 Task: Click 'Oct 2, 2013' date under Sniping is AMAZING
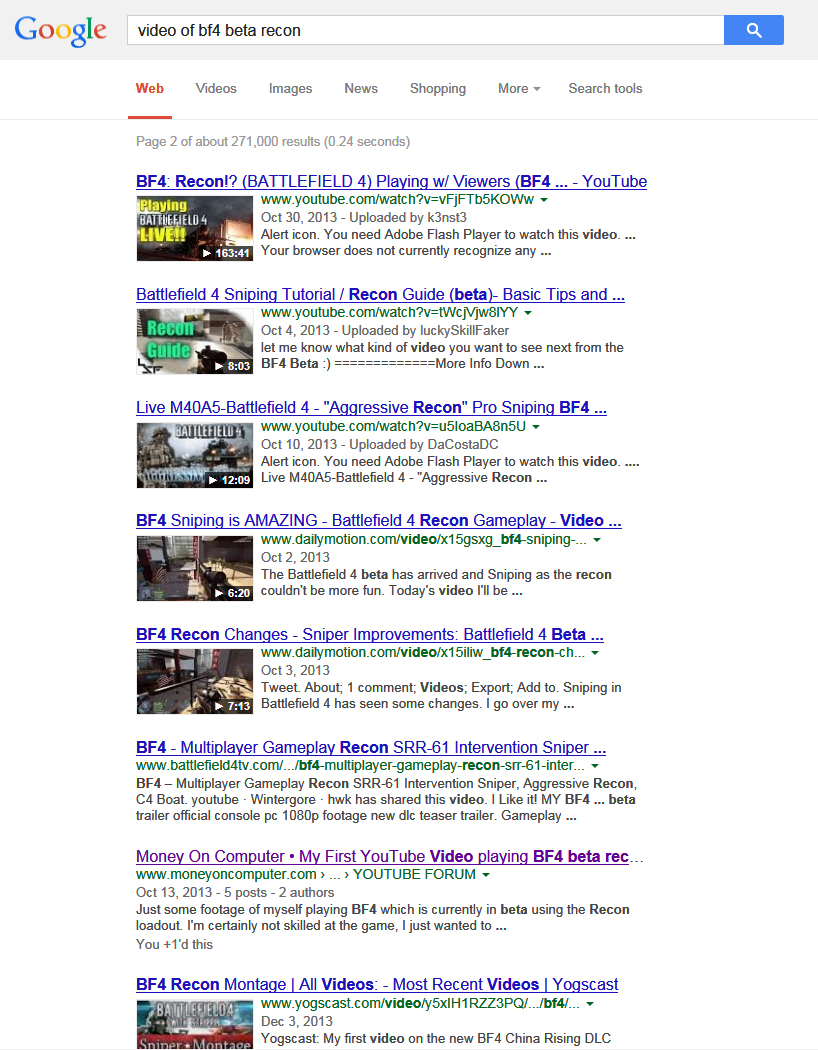(295, 557)
